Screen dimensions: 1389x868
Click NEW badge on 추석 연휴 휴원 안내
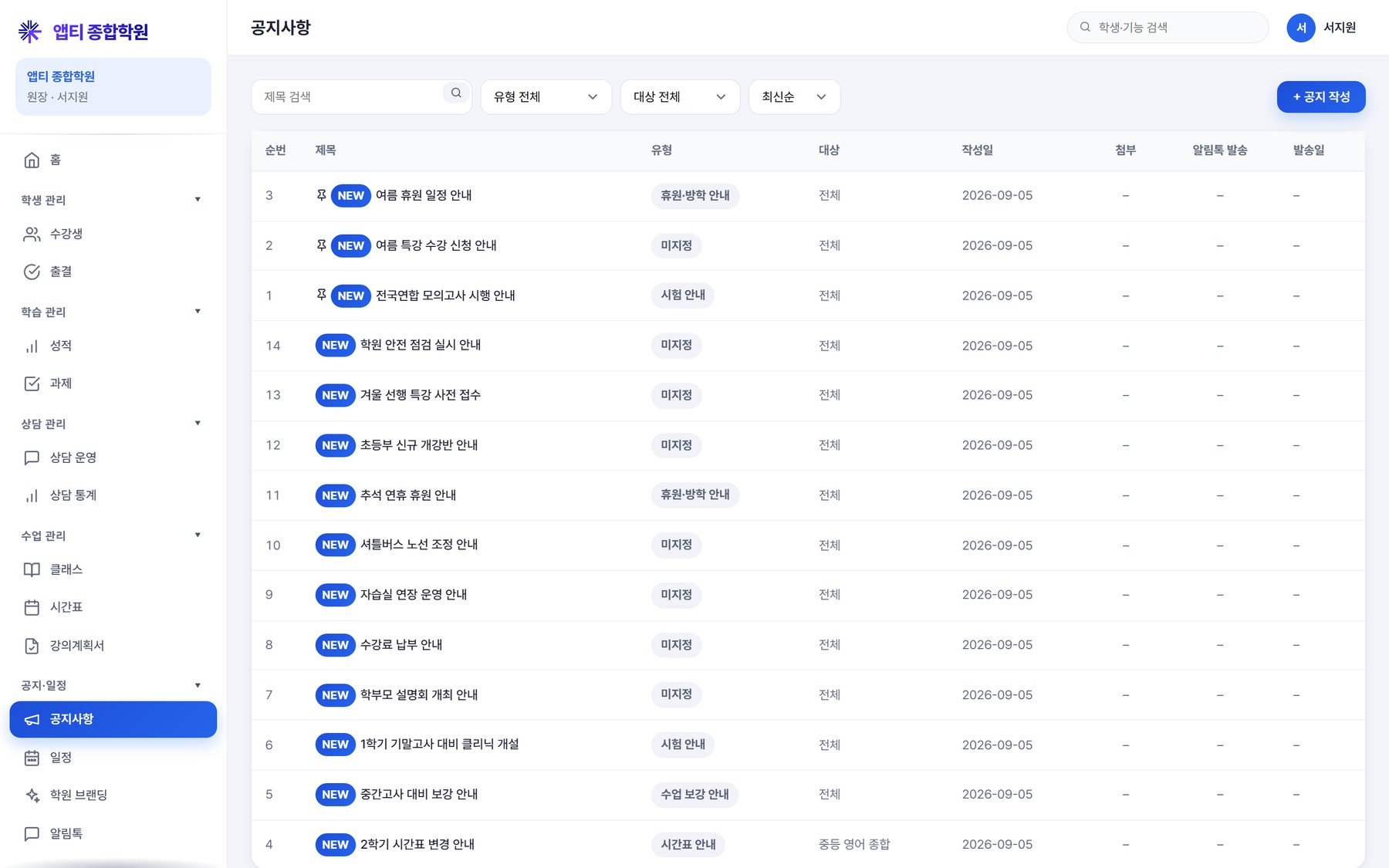335,495
